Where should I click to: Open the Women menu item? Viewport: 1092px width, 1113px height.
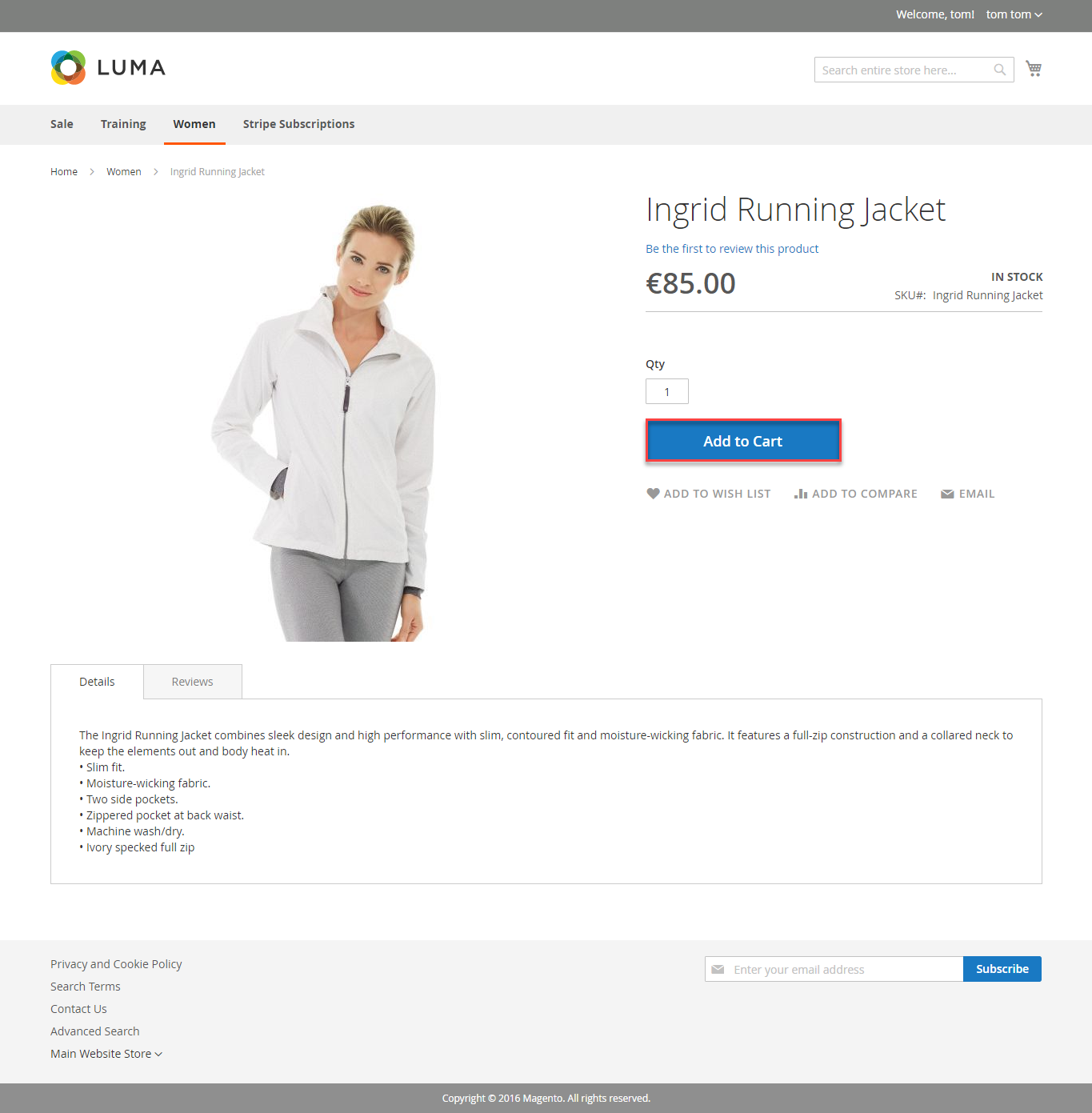194,124
